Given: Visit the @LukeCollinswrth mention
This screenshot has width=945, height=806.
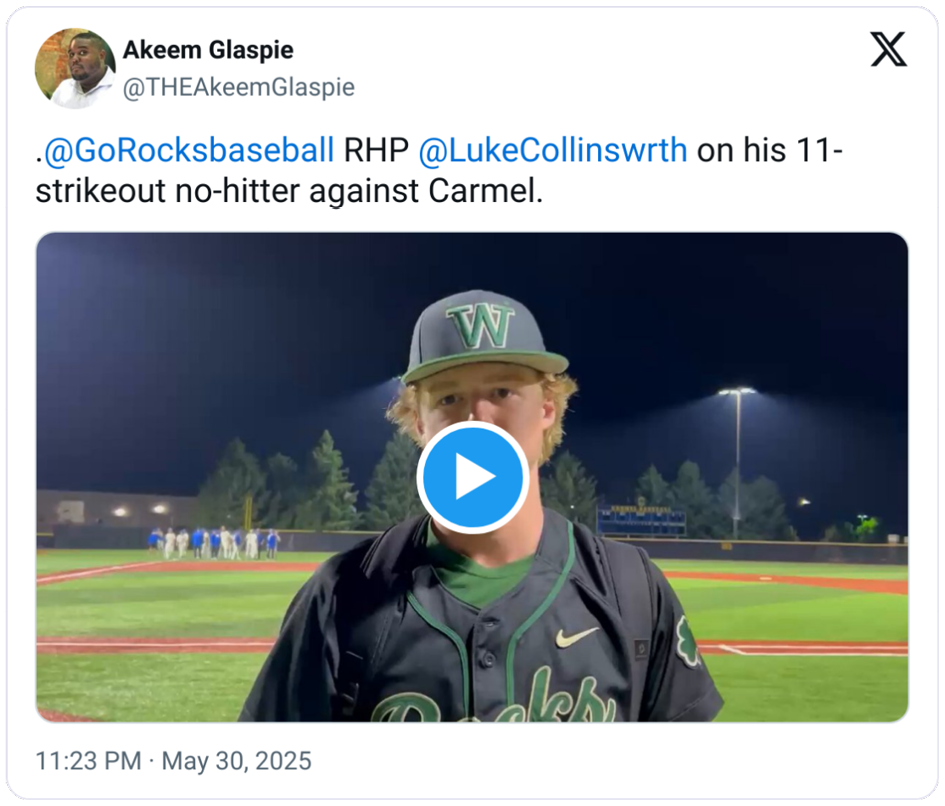Looking at the screenshot, I should [x=553, y=150].
